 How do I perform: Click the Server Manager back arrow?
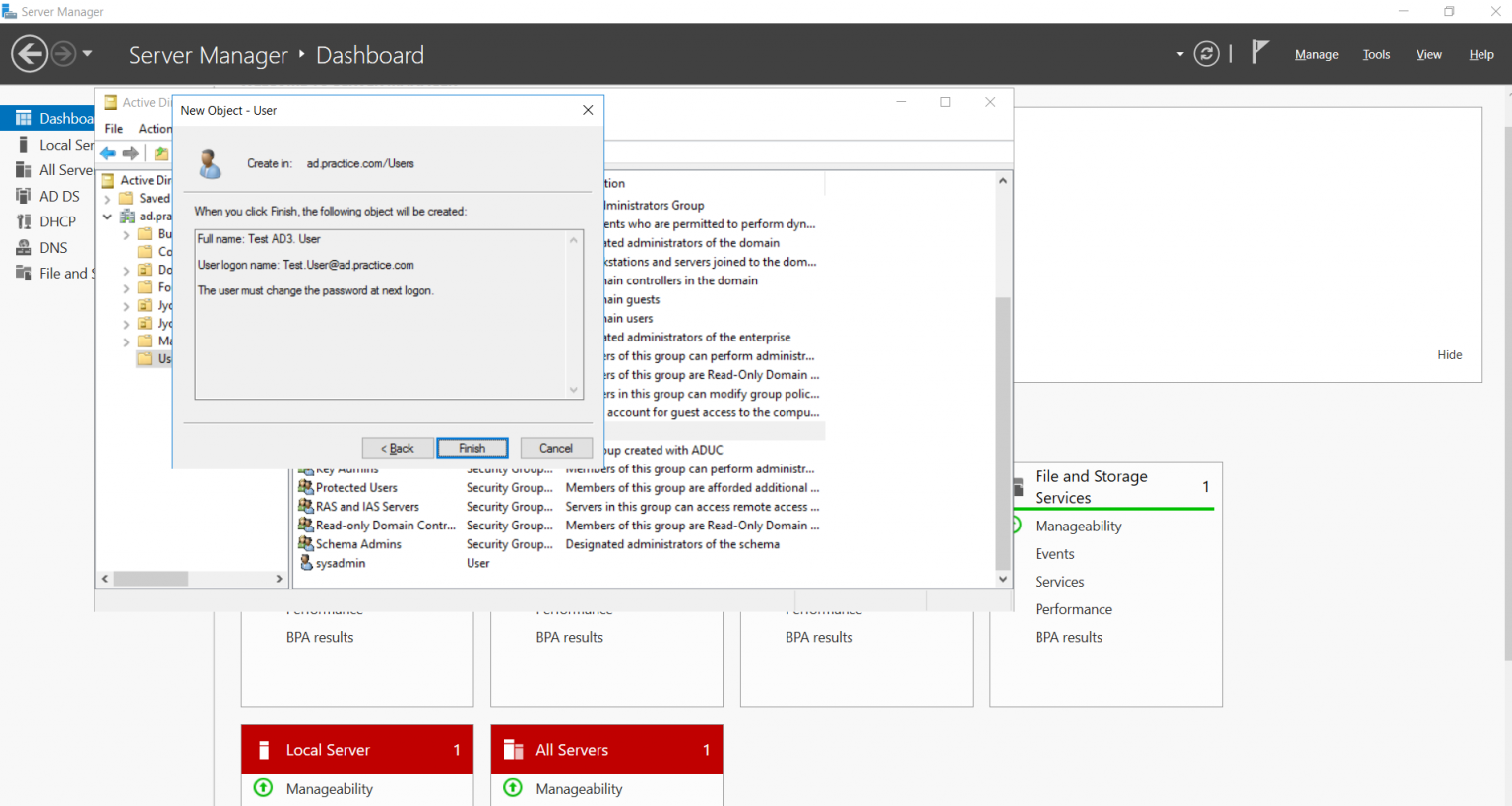[x=30, y=54]
